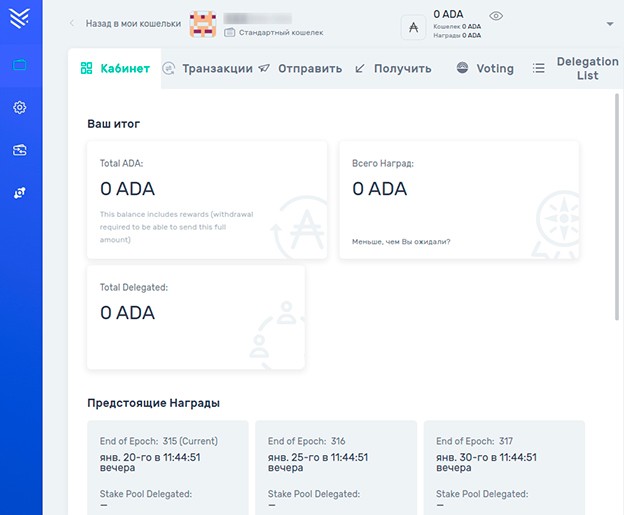
Task: Click the back chevron arrow
Action: (72, 23)
